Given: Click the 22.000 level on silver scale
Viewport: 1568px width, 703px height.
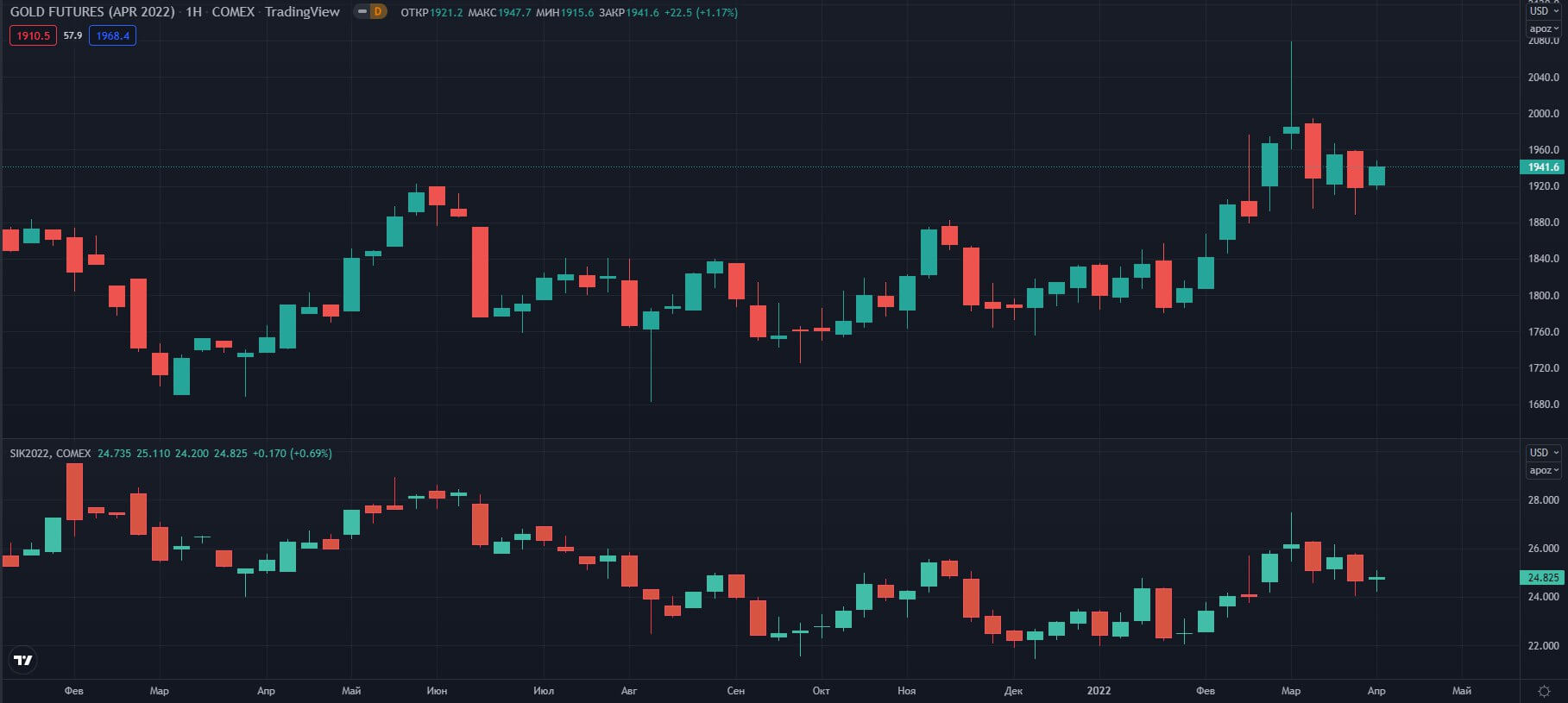Looking at the screenshot, I should (1543, 645).
